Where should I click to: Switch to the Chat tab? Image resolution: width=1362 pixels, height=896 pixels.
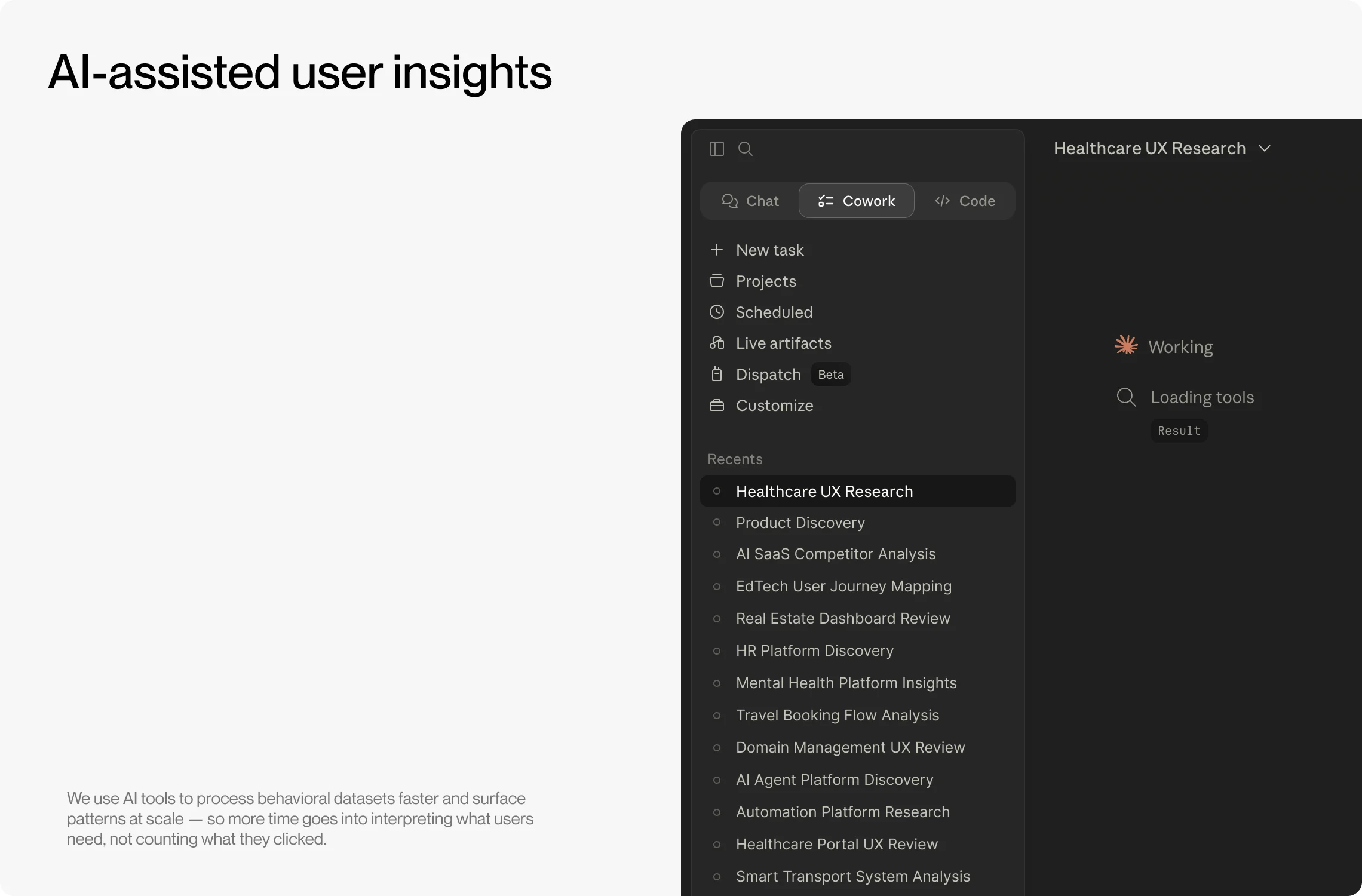click(750, 201)
